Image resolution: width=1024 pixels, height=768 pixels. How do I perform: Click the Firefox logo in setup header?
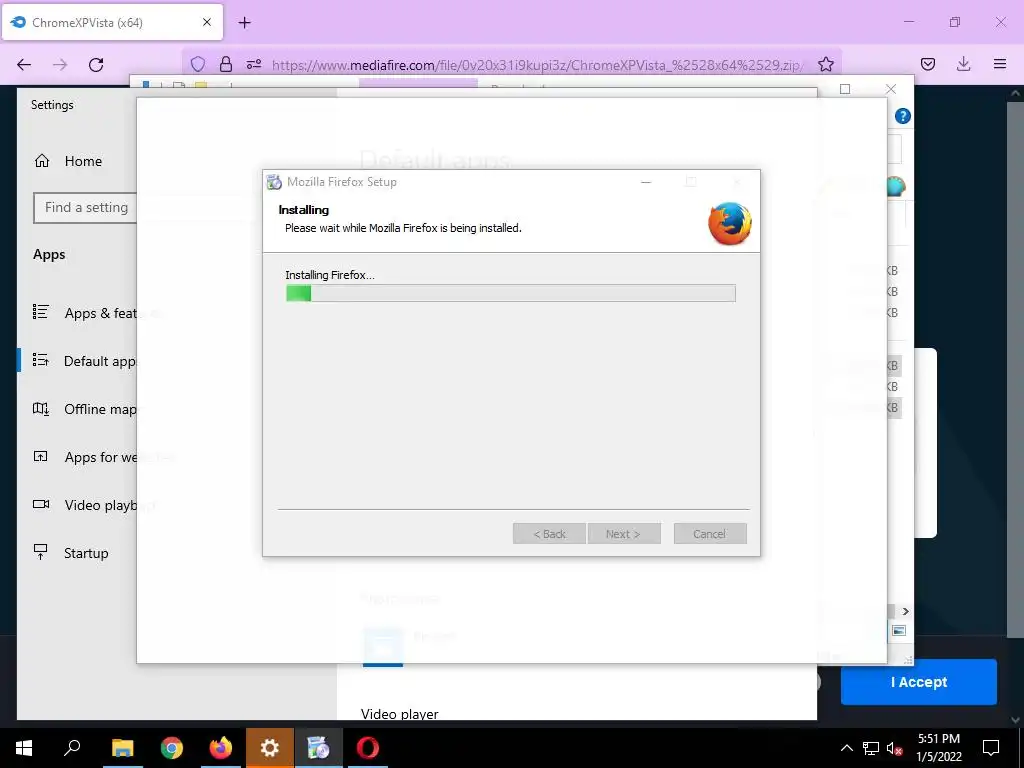(x=729, y=223)
